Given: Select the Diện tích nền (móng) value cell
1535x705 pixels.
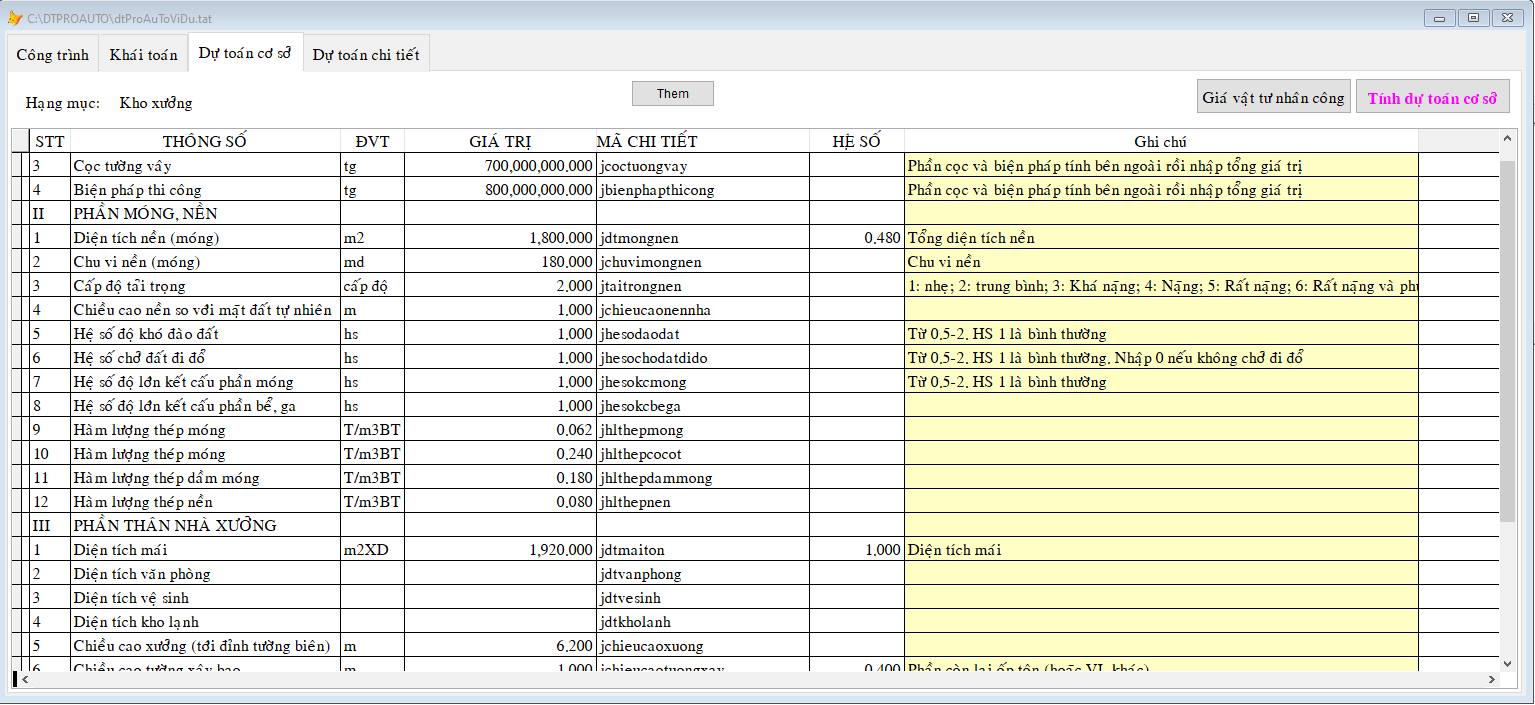Looking at the screenshot, I should pos(500,238).
